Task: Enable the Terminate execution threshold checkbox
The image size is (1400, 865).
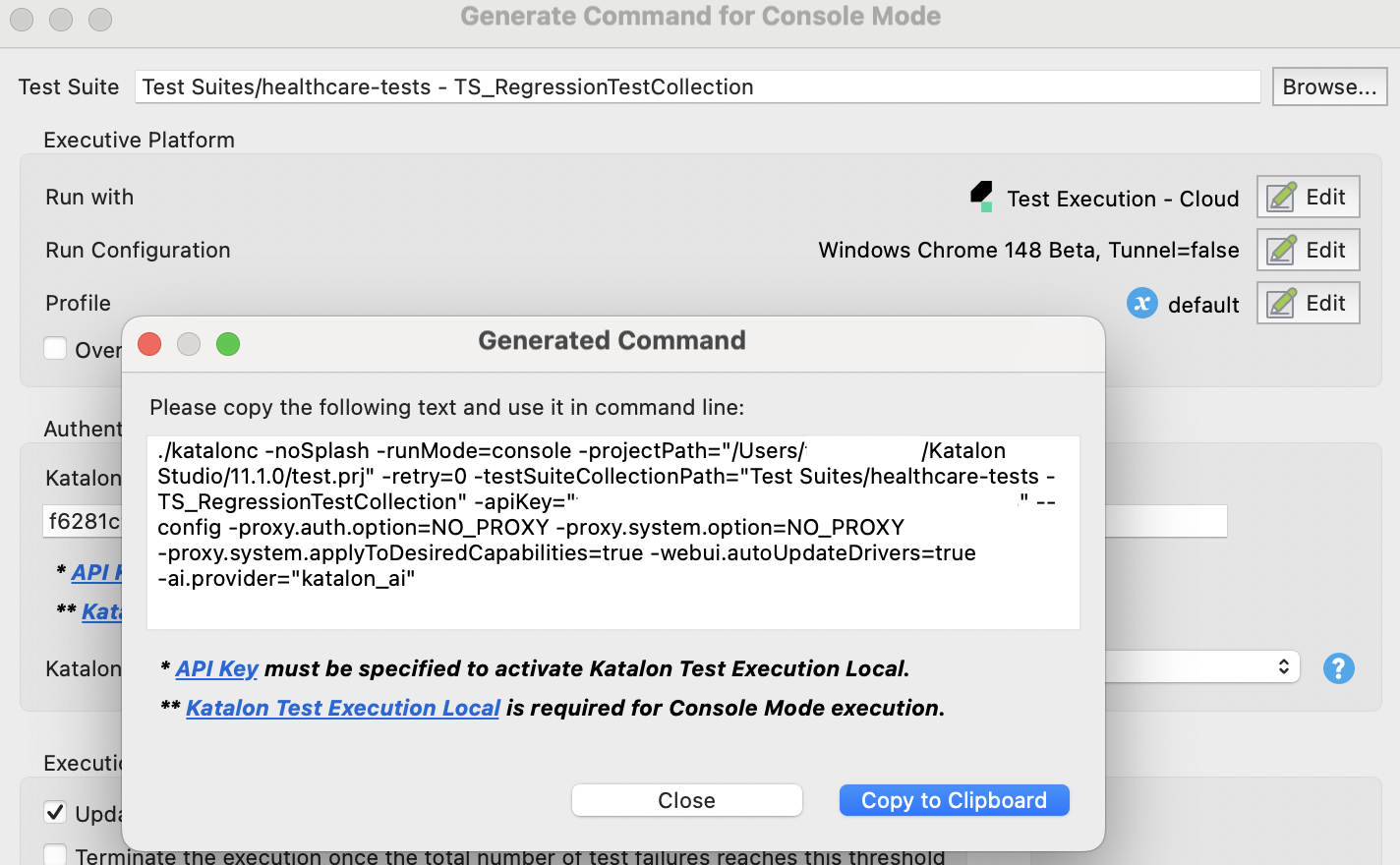Action: pyautogui.click(x=55, y=854)
